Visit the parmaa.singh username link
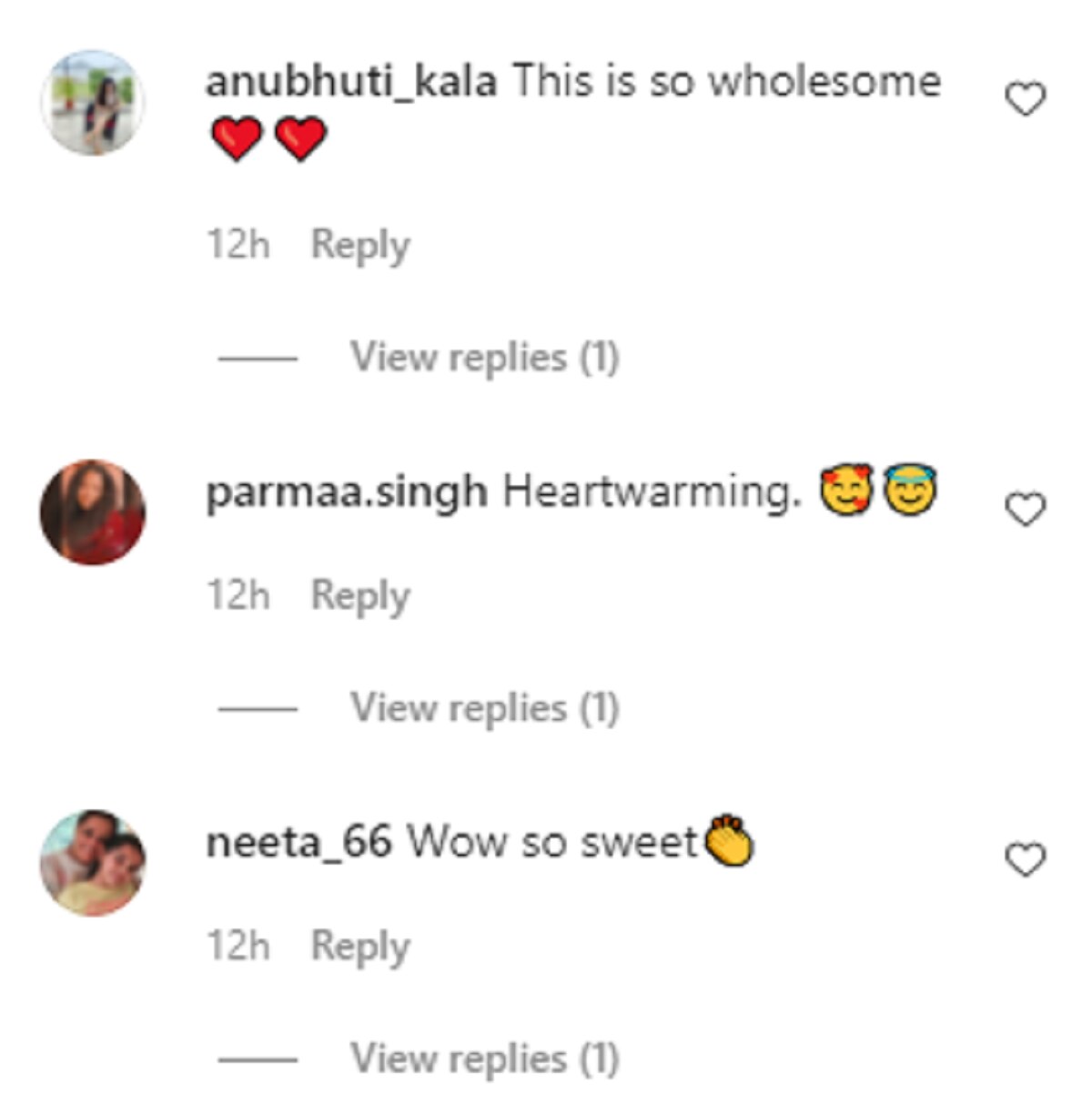 [x=347, y=493]
